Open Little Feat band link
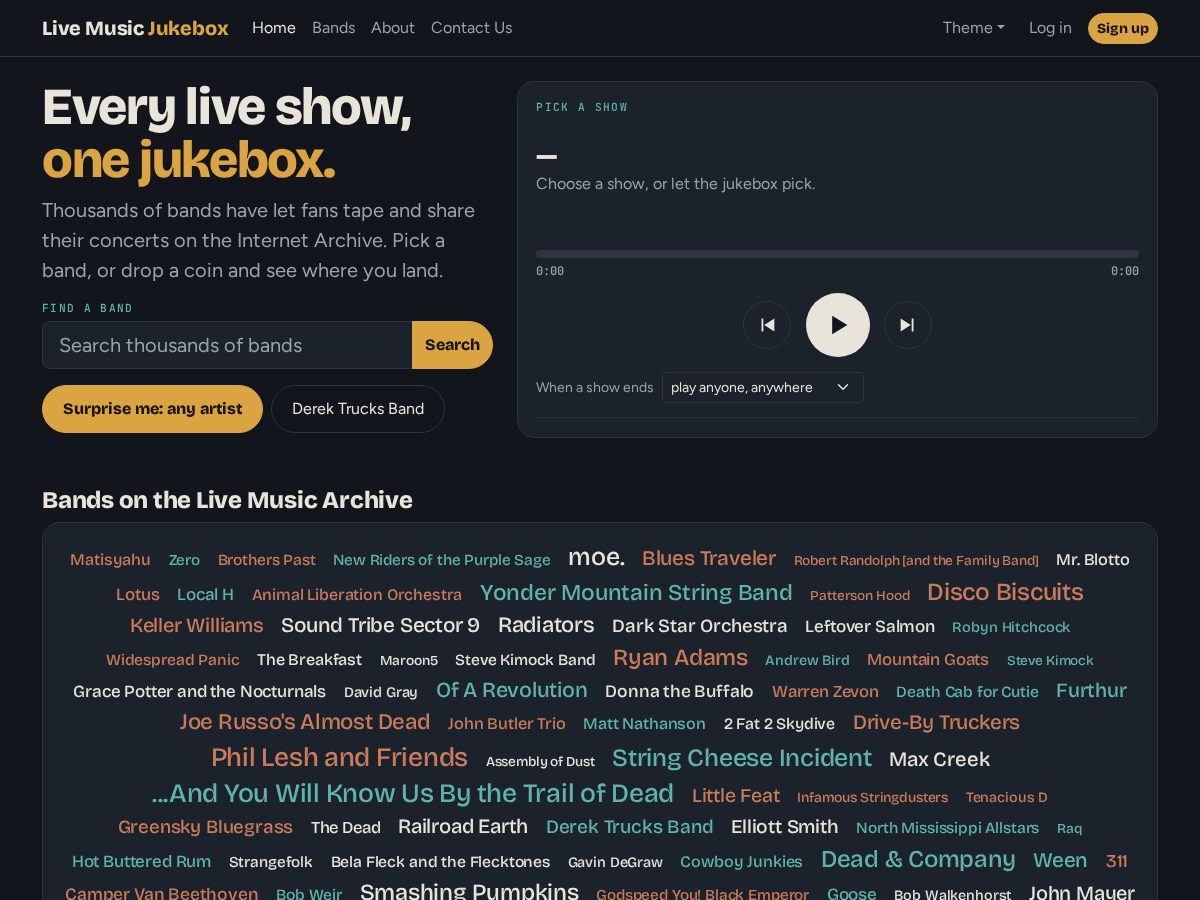The image size is (1200, 900). pos(735,796)
